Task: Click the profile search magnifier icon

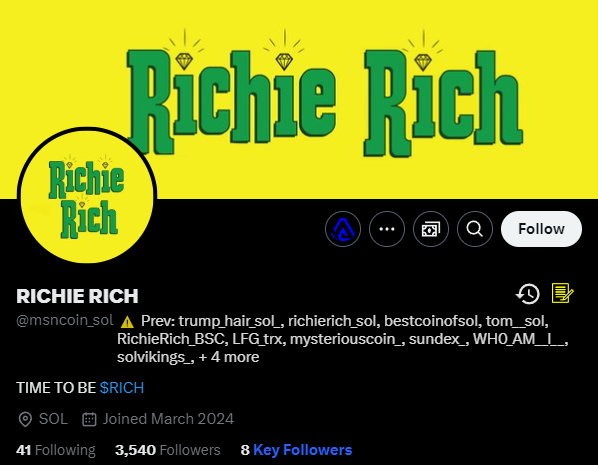Action: pyautogui.click(x=475, y=229)
